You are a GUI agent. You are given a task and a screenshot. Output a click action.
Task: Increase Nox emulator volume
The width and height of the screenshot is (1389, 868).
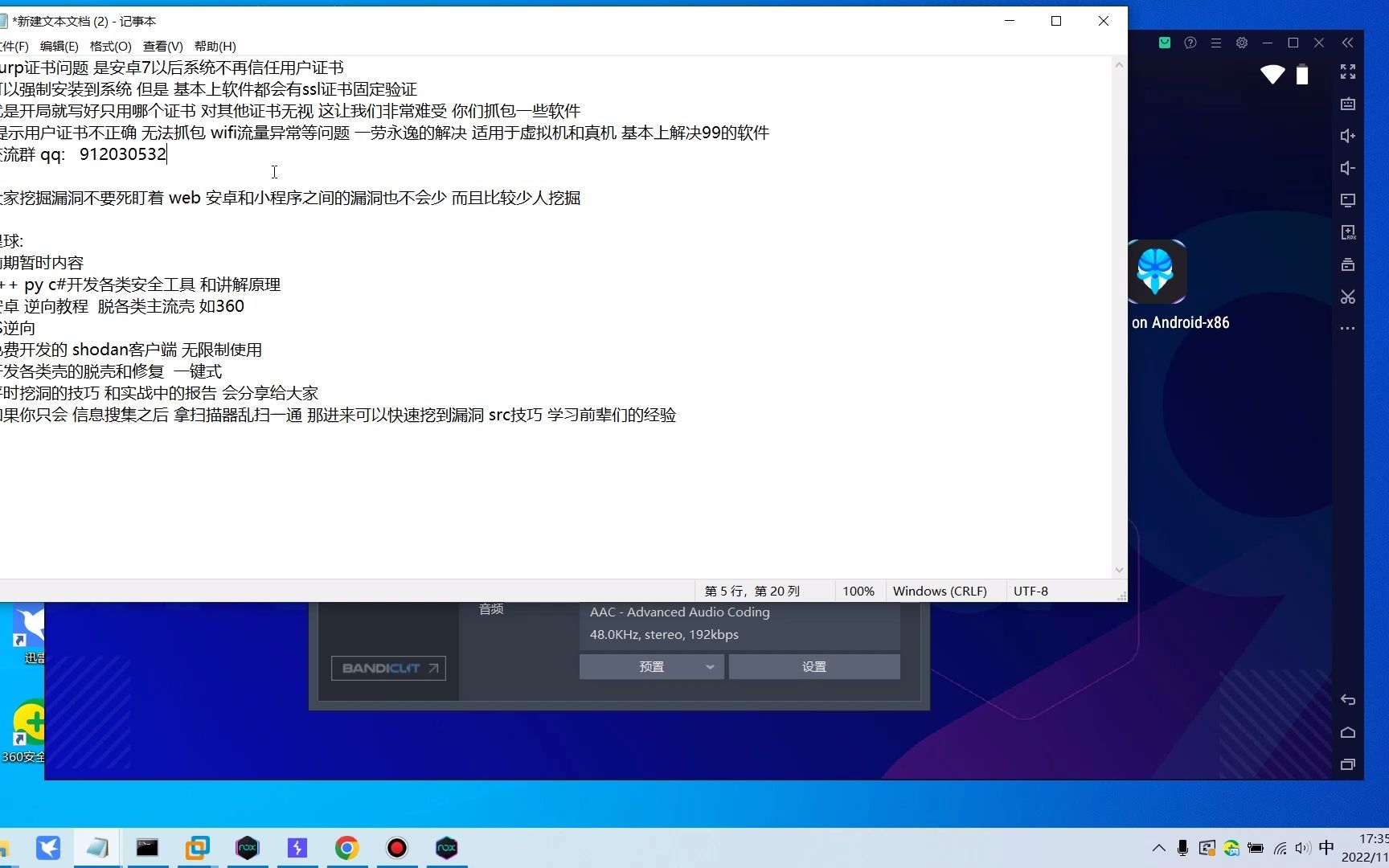point(1348,136)
